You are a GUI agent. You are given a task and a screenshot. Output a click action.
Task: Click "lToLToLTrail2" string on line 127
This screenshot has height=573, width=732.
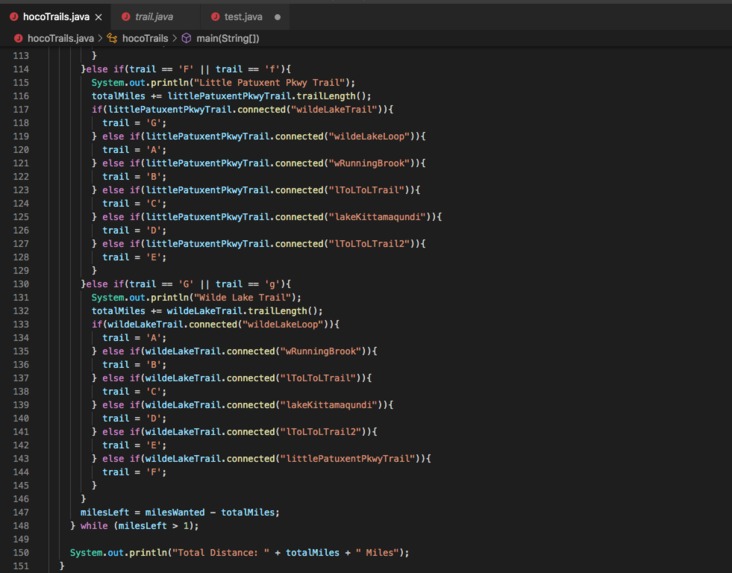click(369, 244)
